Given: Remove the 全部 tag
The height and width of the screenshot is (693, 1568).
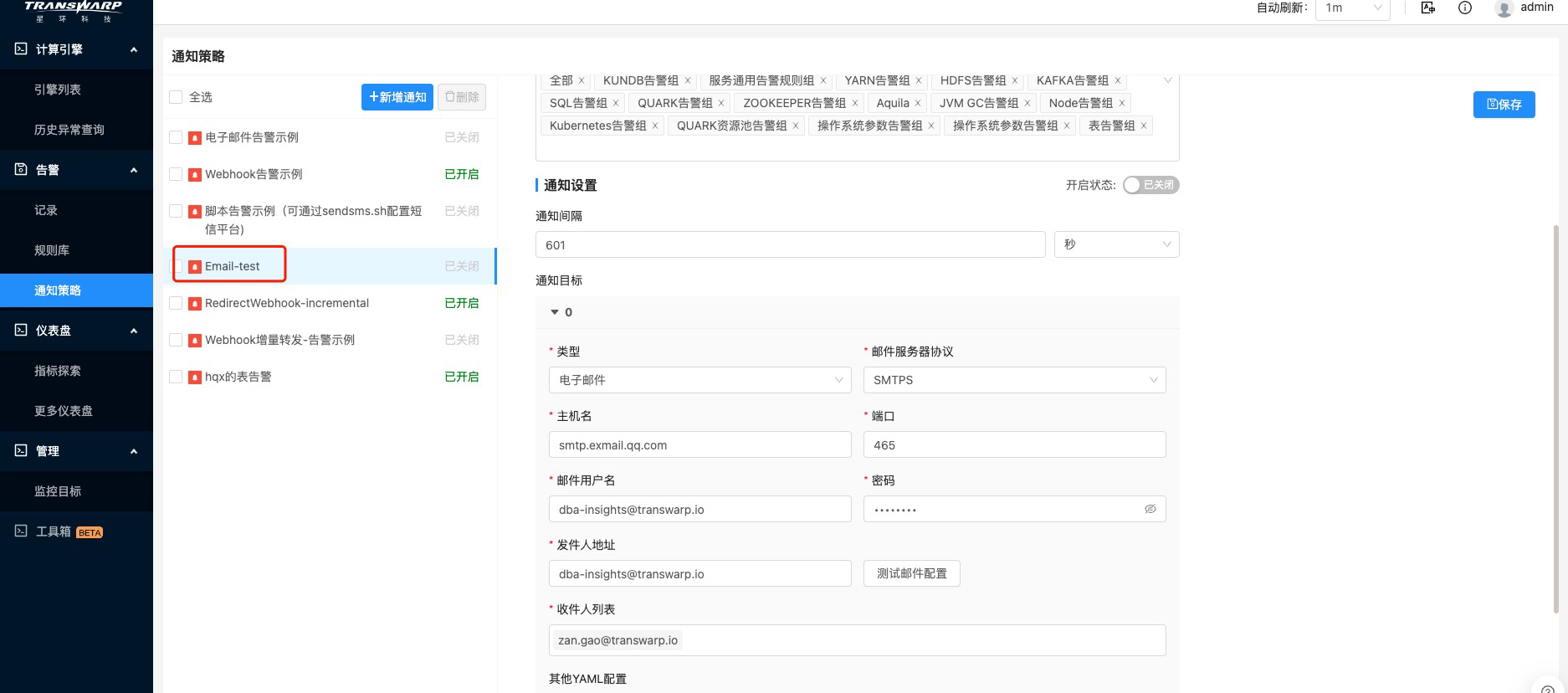Looking at the screenshot, I should (x=582, y=80).
